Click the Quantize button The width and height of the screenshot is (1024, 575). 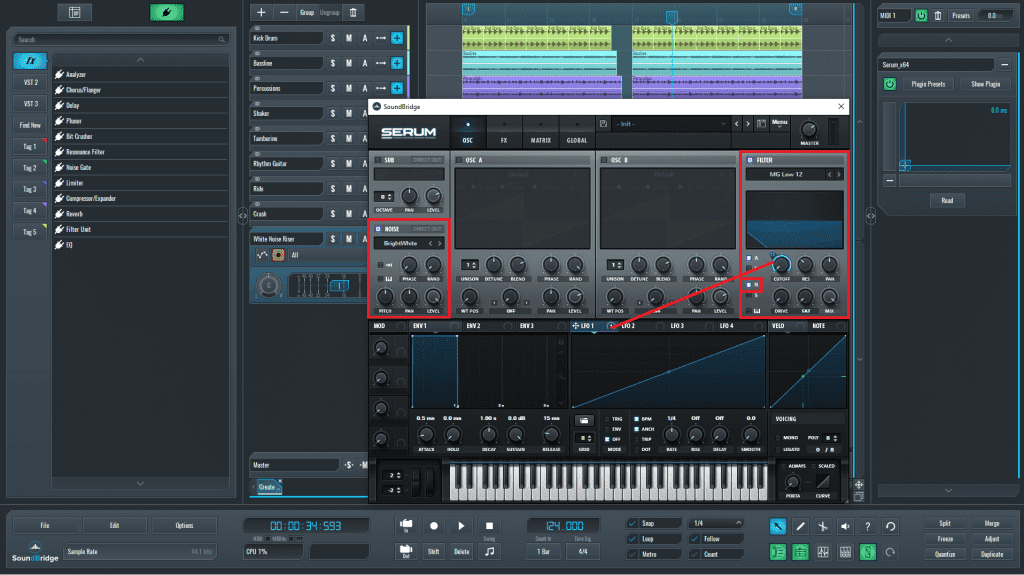tap(945, 553)
